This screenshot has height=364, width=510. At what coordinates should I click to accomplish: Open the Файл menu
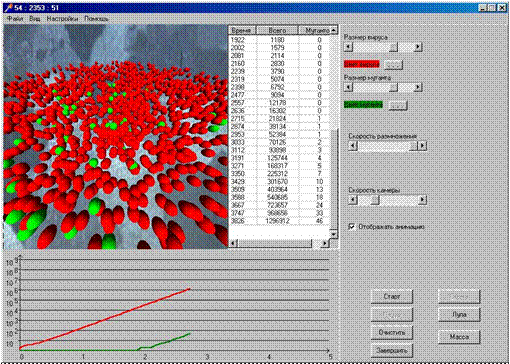[x=15, y=19]
